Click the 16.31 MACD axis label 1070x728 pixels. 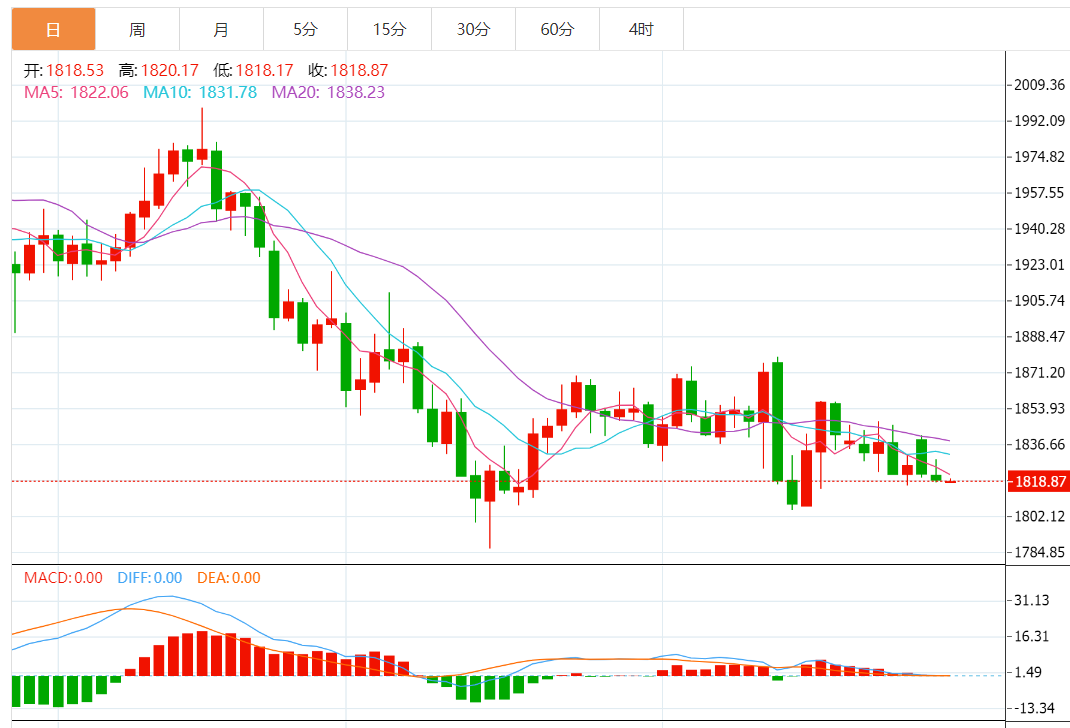pyautogui.click(x=1032, y=637)
